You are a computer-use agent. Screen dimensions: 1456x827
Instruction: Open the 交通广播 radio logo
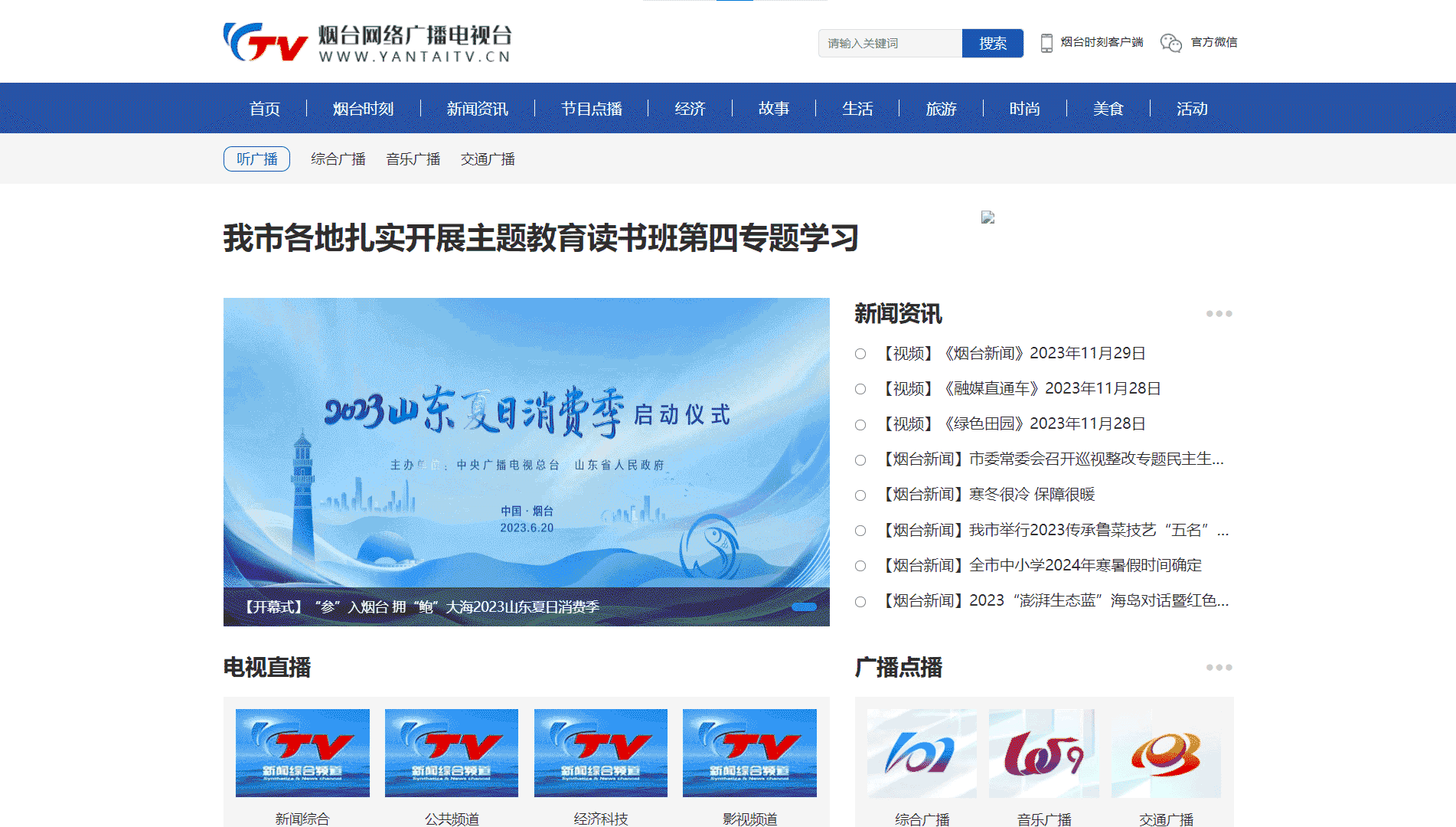1166,753
